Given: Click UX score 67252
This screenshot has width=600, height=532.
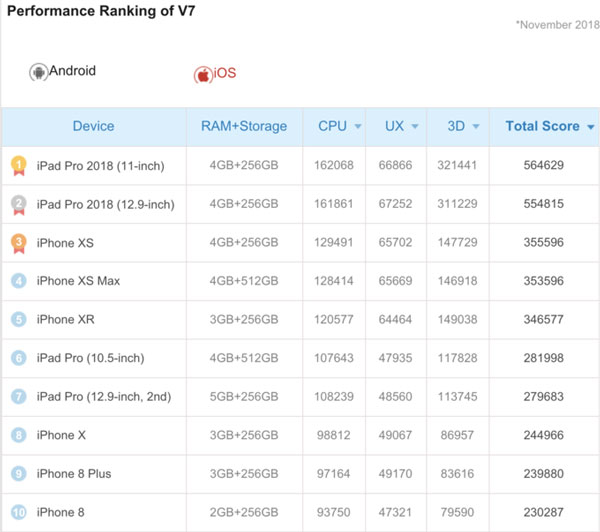Looking at the screenshot, I should click(395, 204).
